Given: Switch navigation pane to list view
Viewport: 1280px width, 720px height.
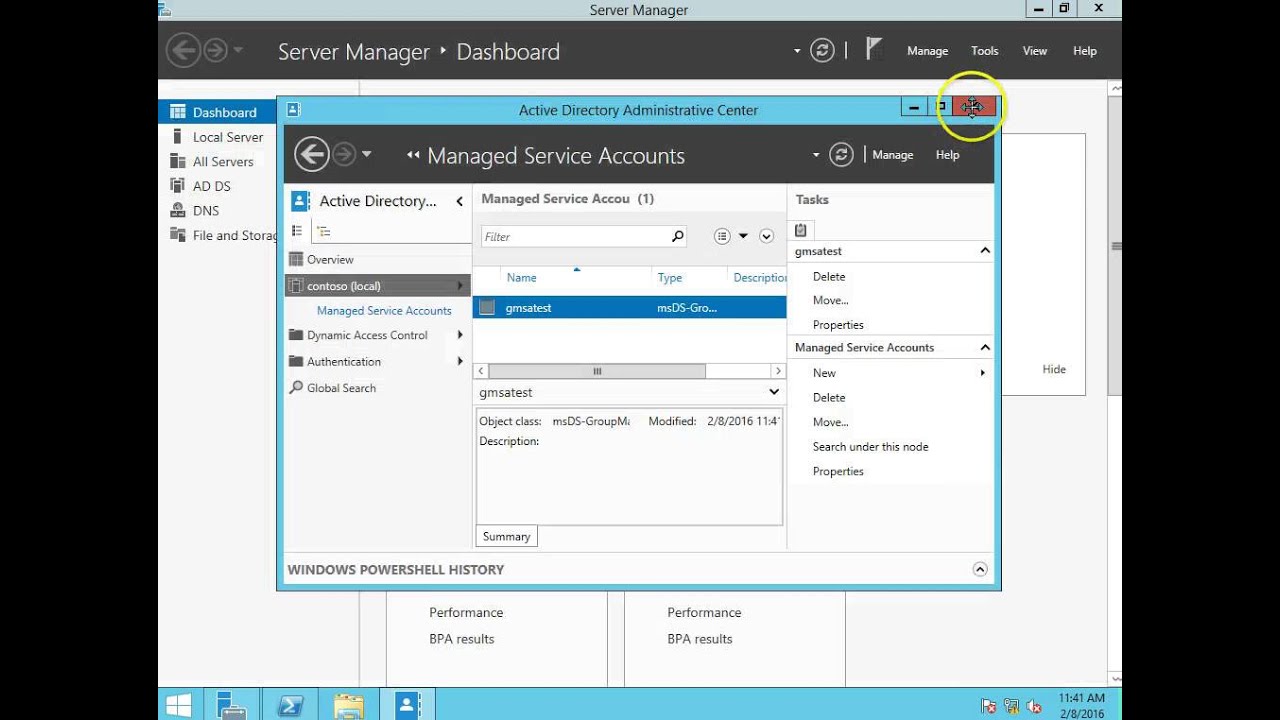Looking at the screenshot, I should [297, 231].
